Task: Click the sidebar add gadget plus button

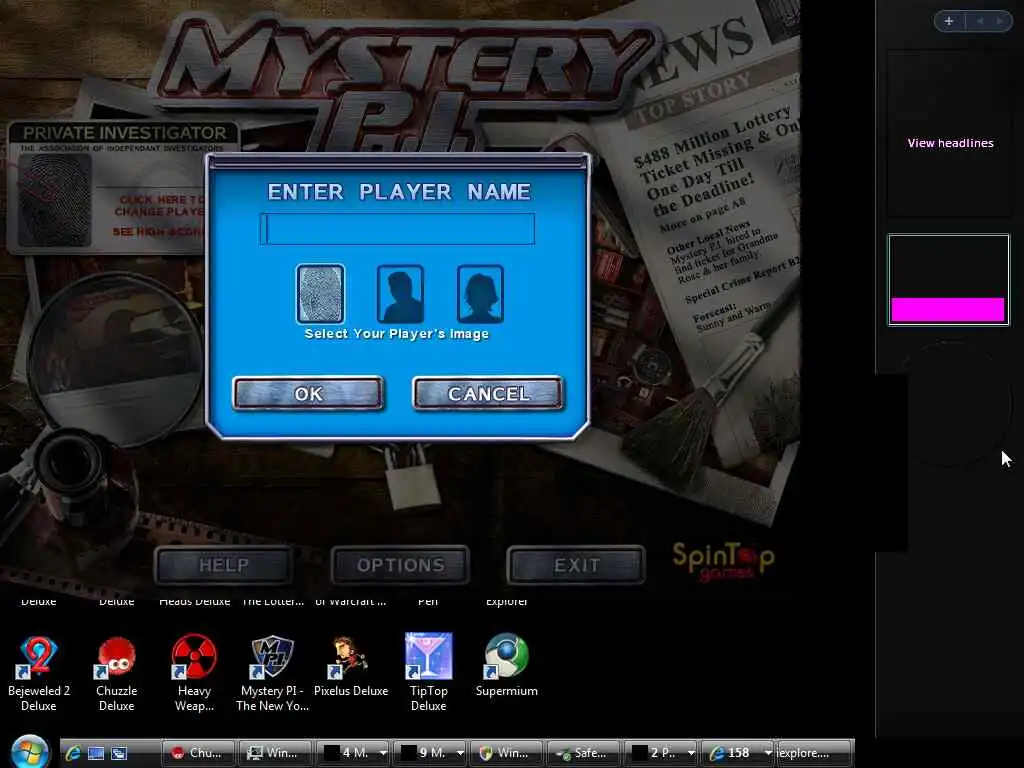Action: pyautogui.click(x=949, y=21)
